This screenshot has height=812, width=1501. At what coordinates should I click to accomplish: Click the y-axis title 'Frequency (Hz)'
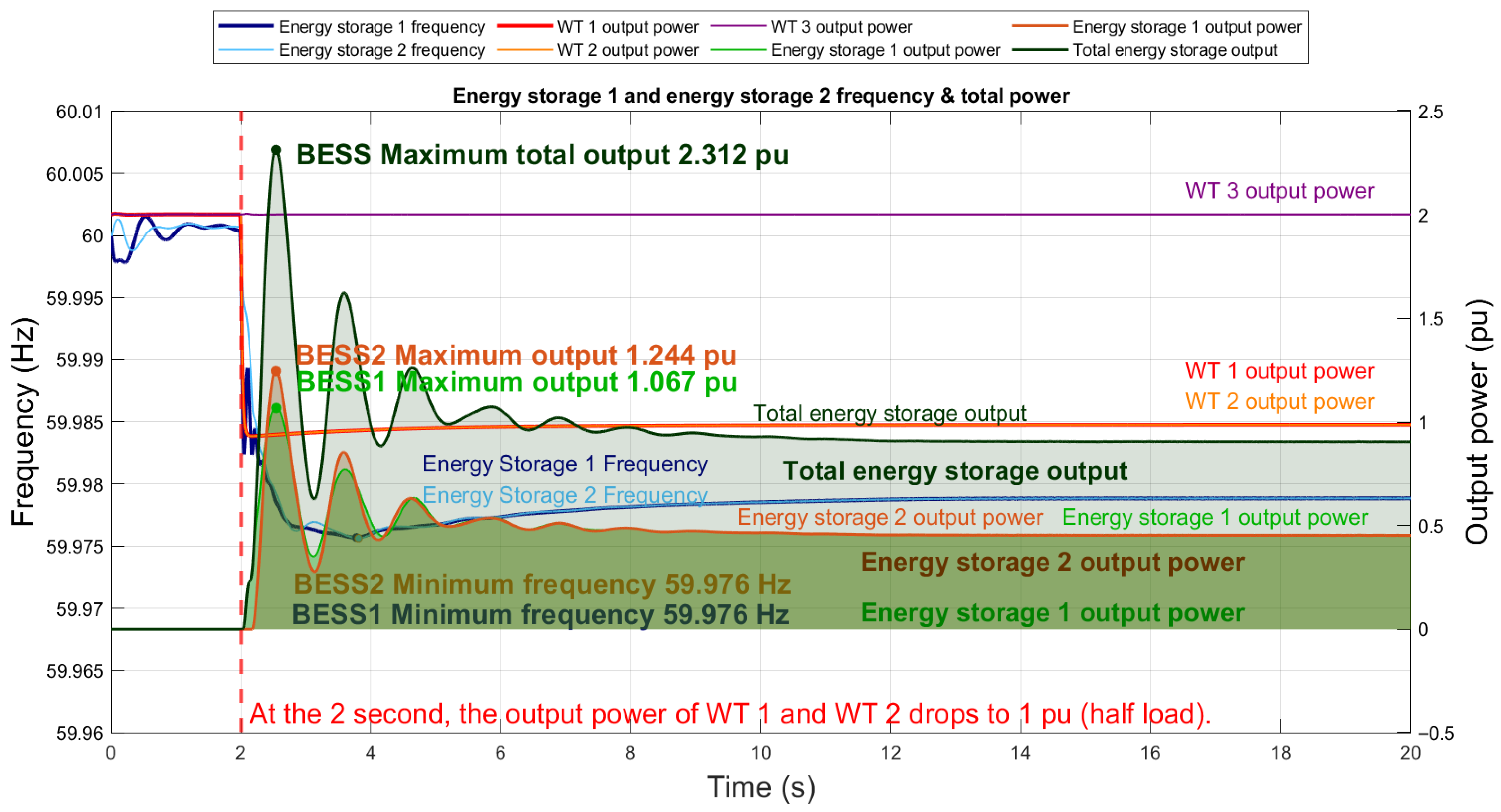[x=24, y=422]
